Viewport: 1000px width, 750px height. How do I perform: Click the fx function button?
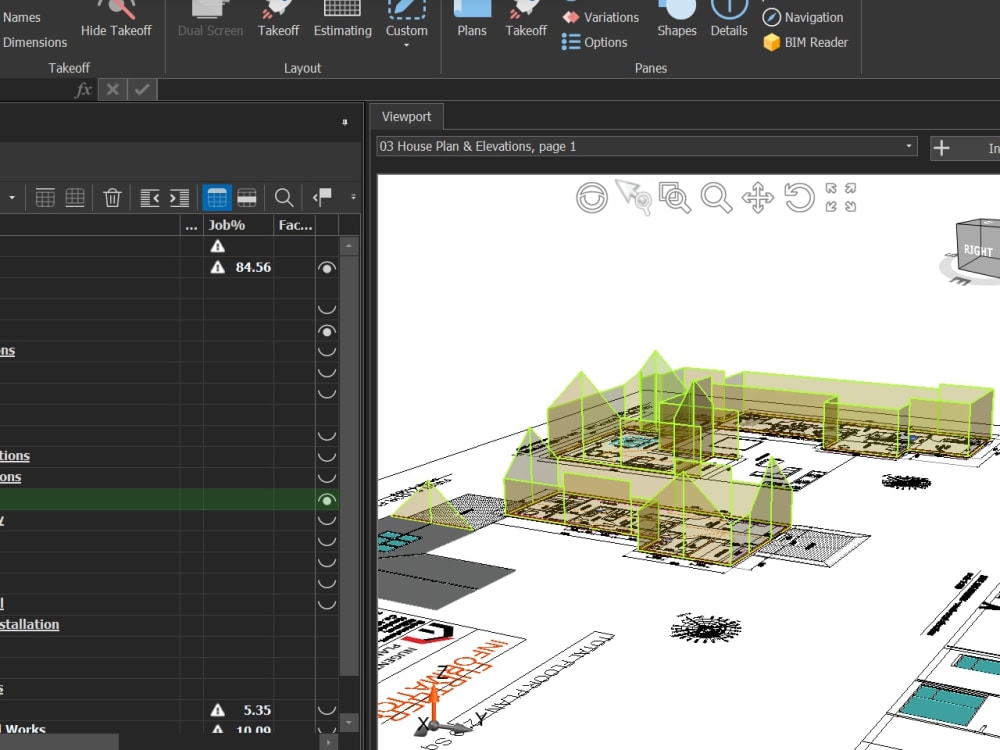pos(83,89)
